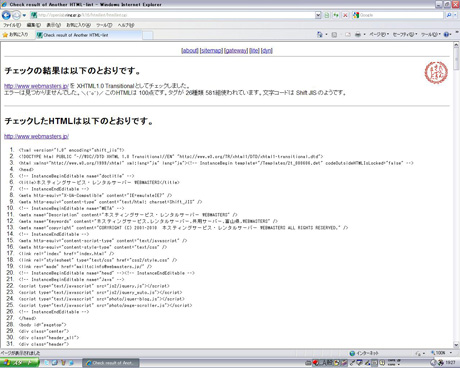460x368 pixels.
Task: Open the printer dropdown arrow
Action: click(364, 35)
